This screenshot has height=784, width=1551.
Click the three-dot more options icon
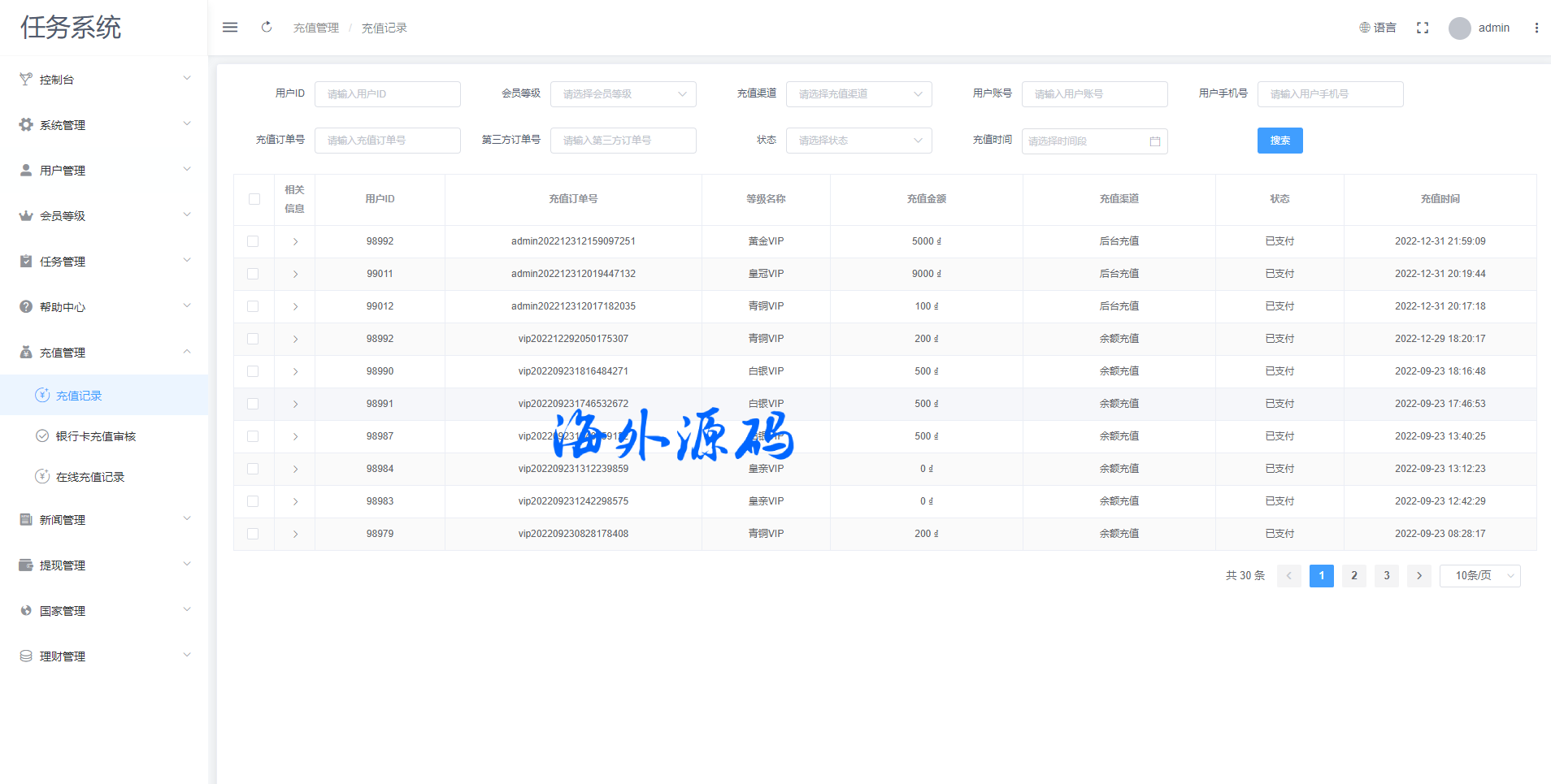(1536, 28)
